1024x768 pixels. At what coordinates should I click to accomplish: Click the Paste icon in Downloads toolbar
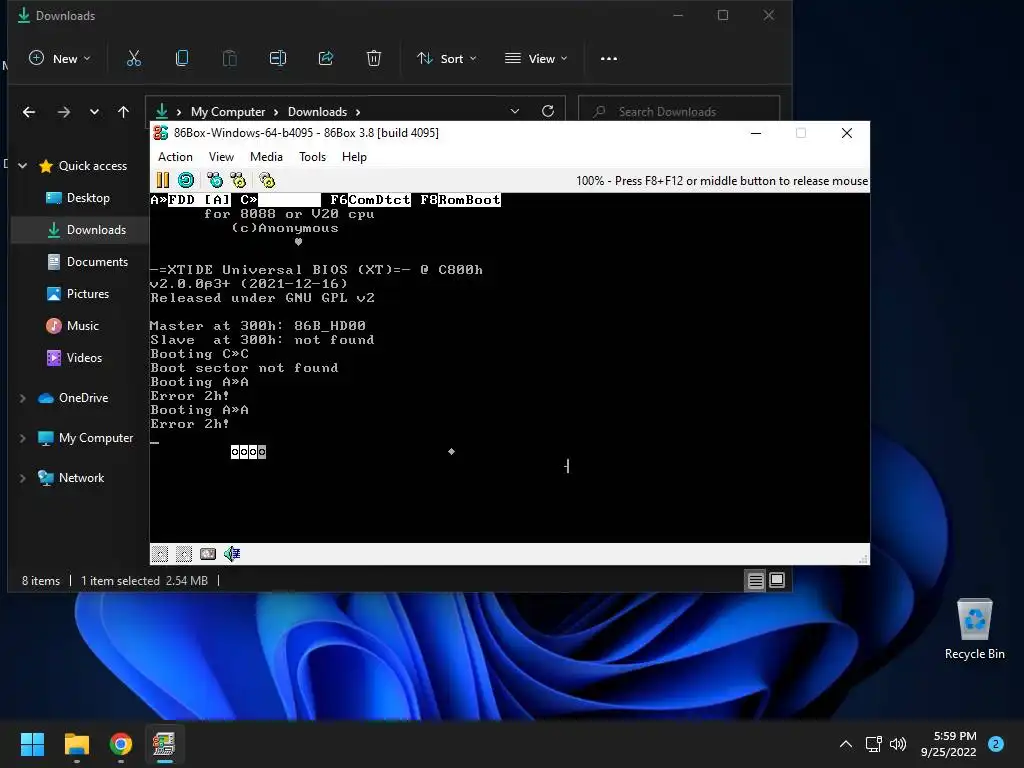click(230, 59)
